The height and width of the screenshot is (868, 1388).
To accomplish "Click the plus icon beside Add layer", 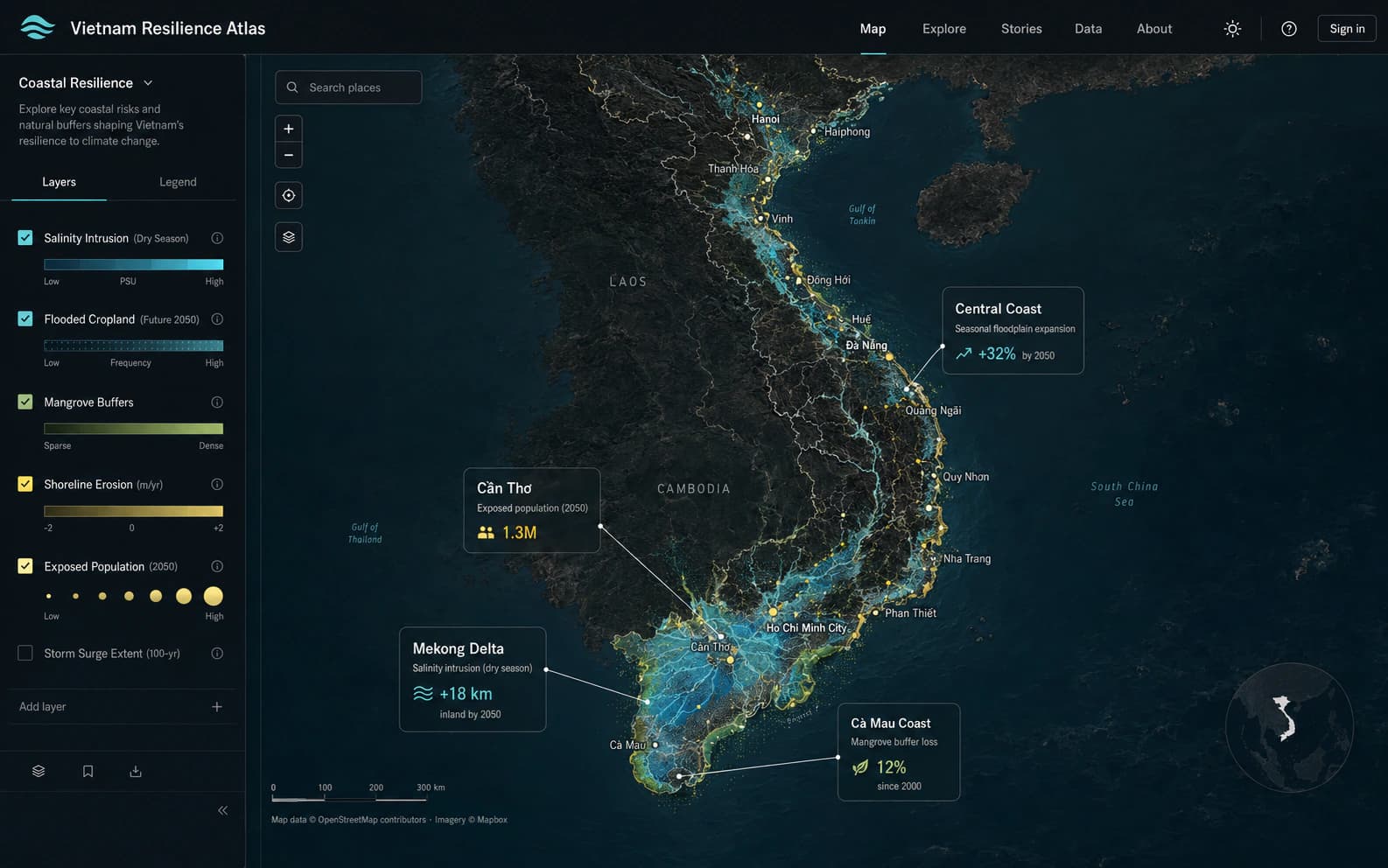I will click(x=217, y=707).
